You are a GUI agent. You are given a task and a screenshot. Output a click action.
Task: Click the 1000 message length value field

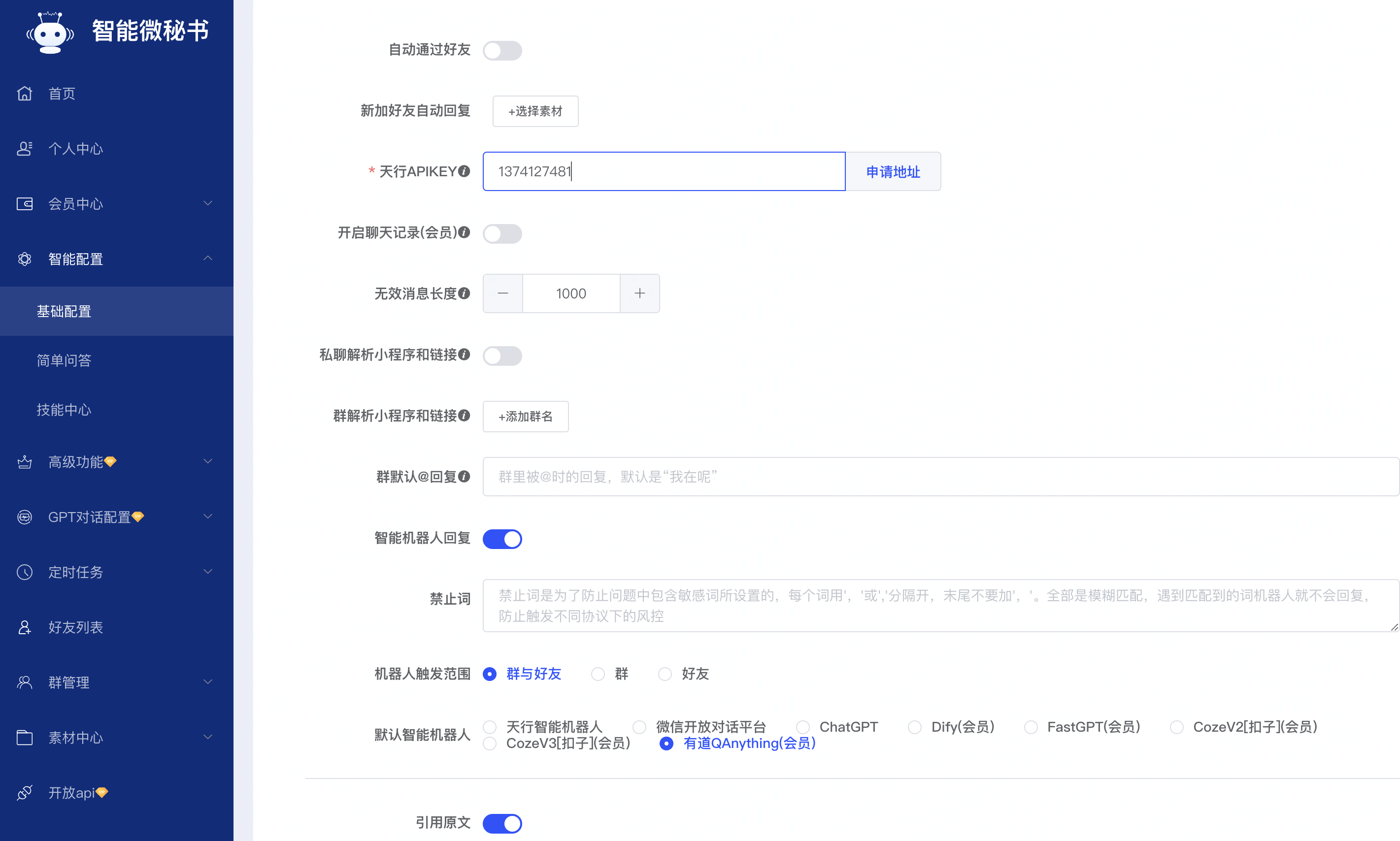(571, 293)
